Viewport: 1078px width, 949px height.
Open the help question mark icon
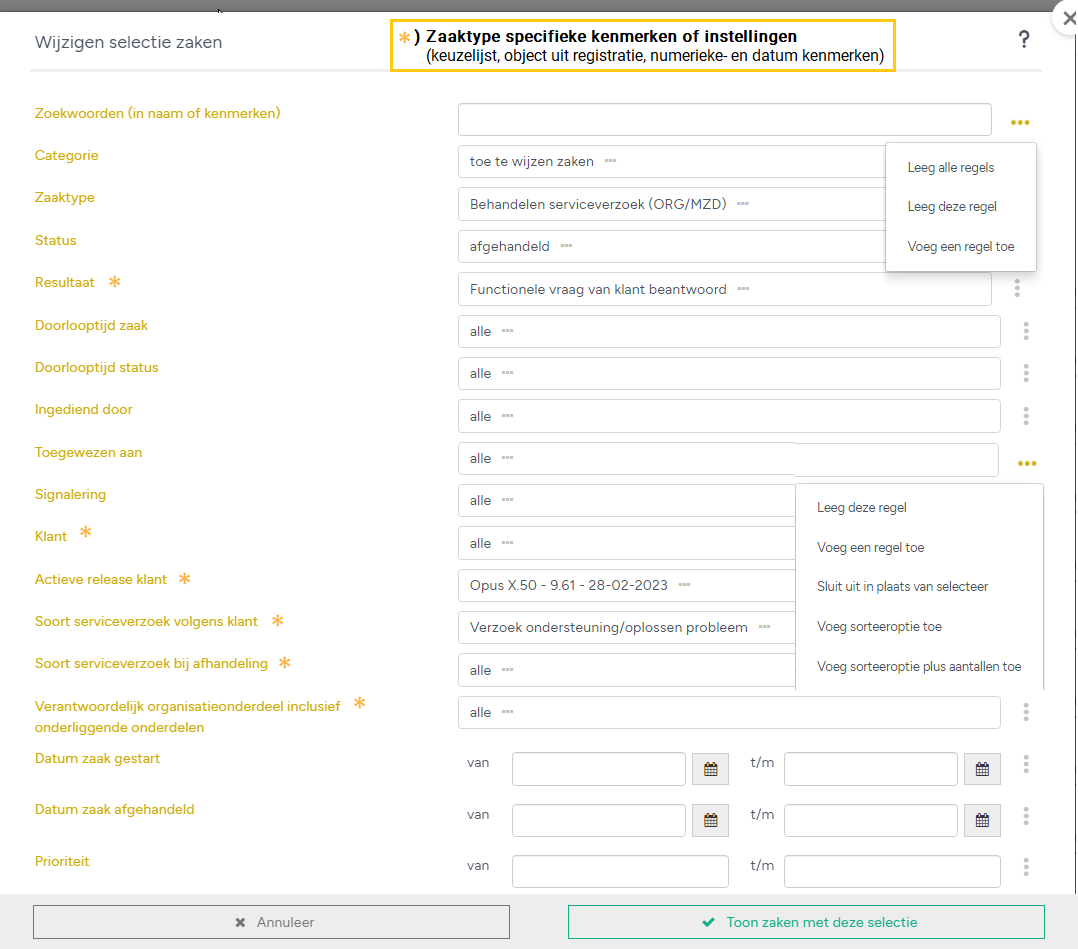pyautogui.click(x=1024, y=39)
